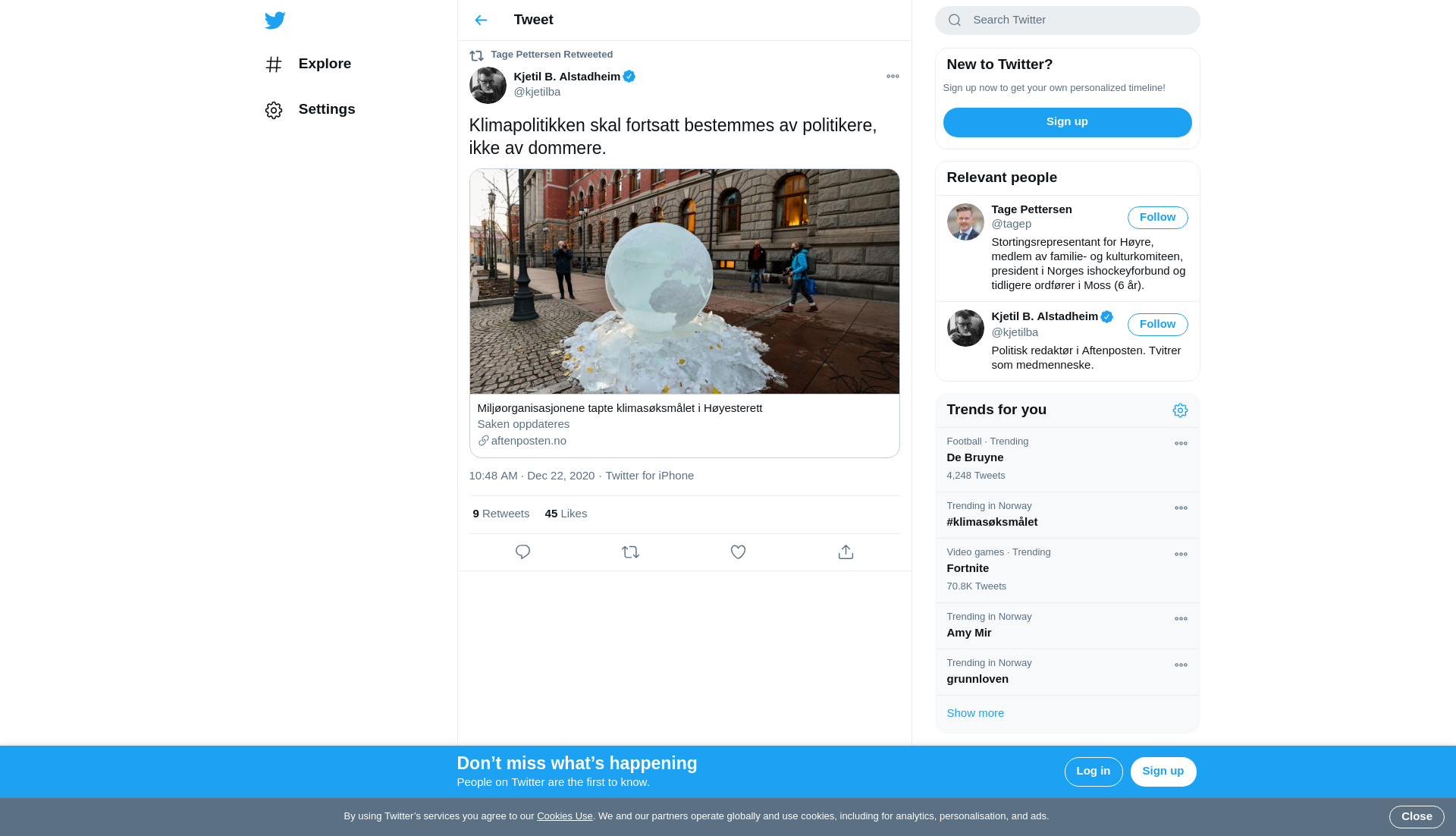Viewport: 1456px width, 836px height.
Task: Click the search magnifier icon
Action: point(955,20)
